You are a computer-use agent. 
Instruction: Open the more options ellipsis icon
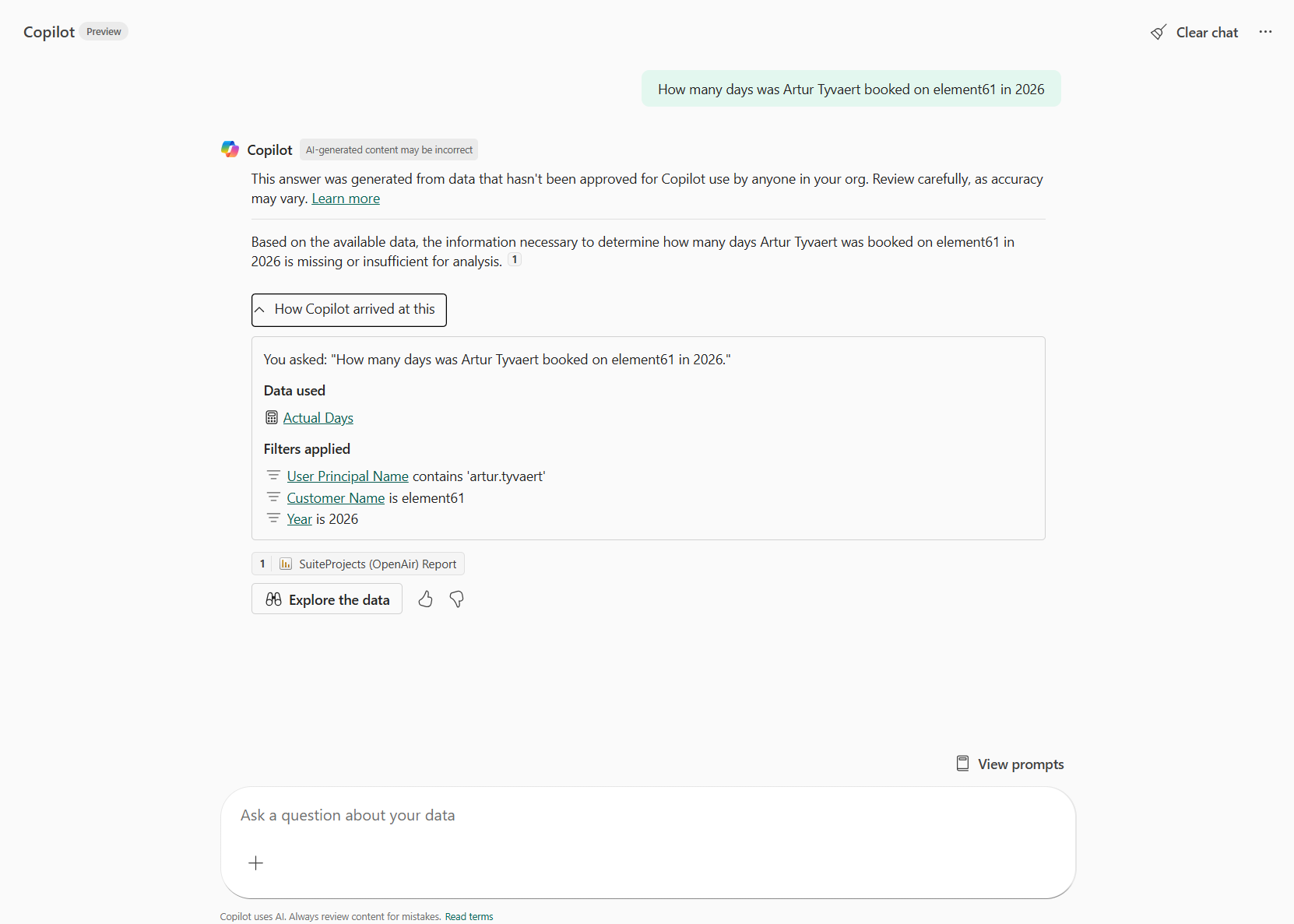tap(1266, 32)
